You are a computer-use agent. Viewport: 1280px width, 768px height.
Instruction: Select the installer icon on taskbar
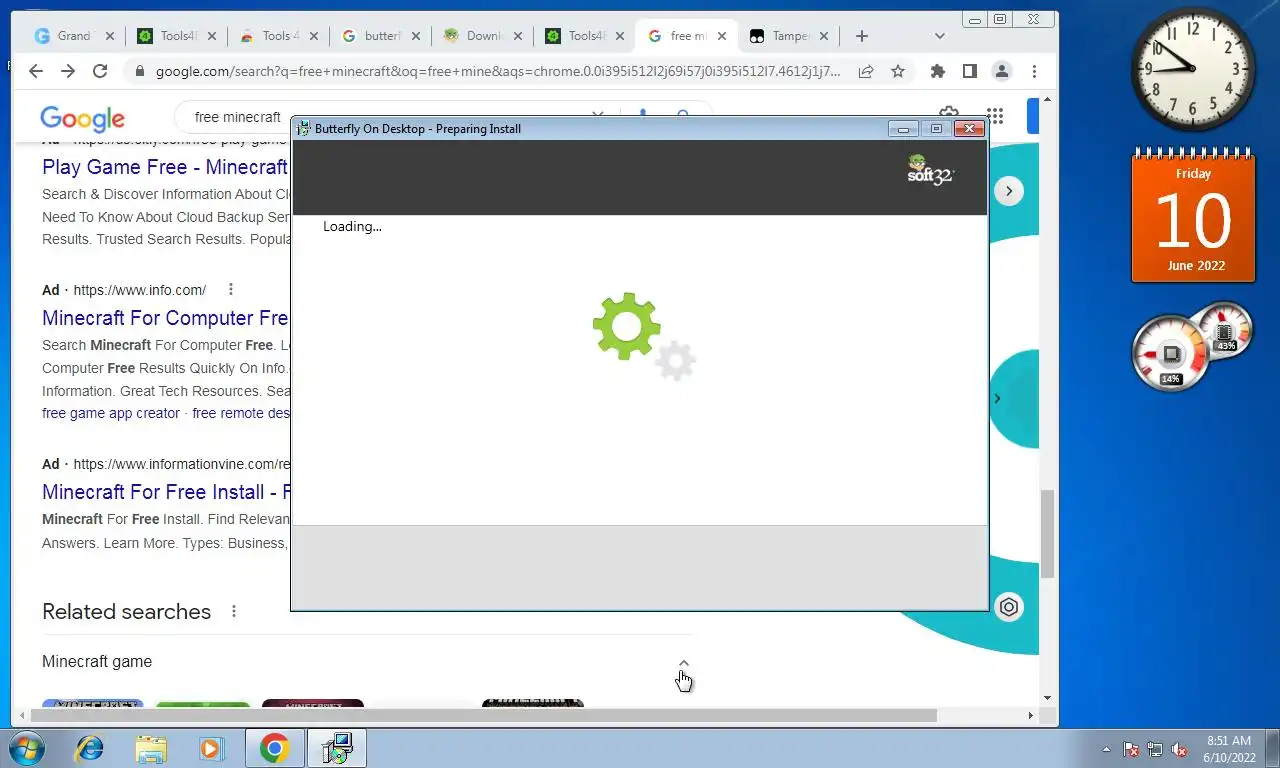[337, 748]
